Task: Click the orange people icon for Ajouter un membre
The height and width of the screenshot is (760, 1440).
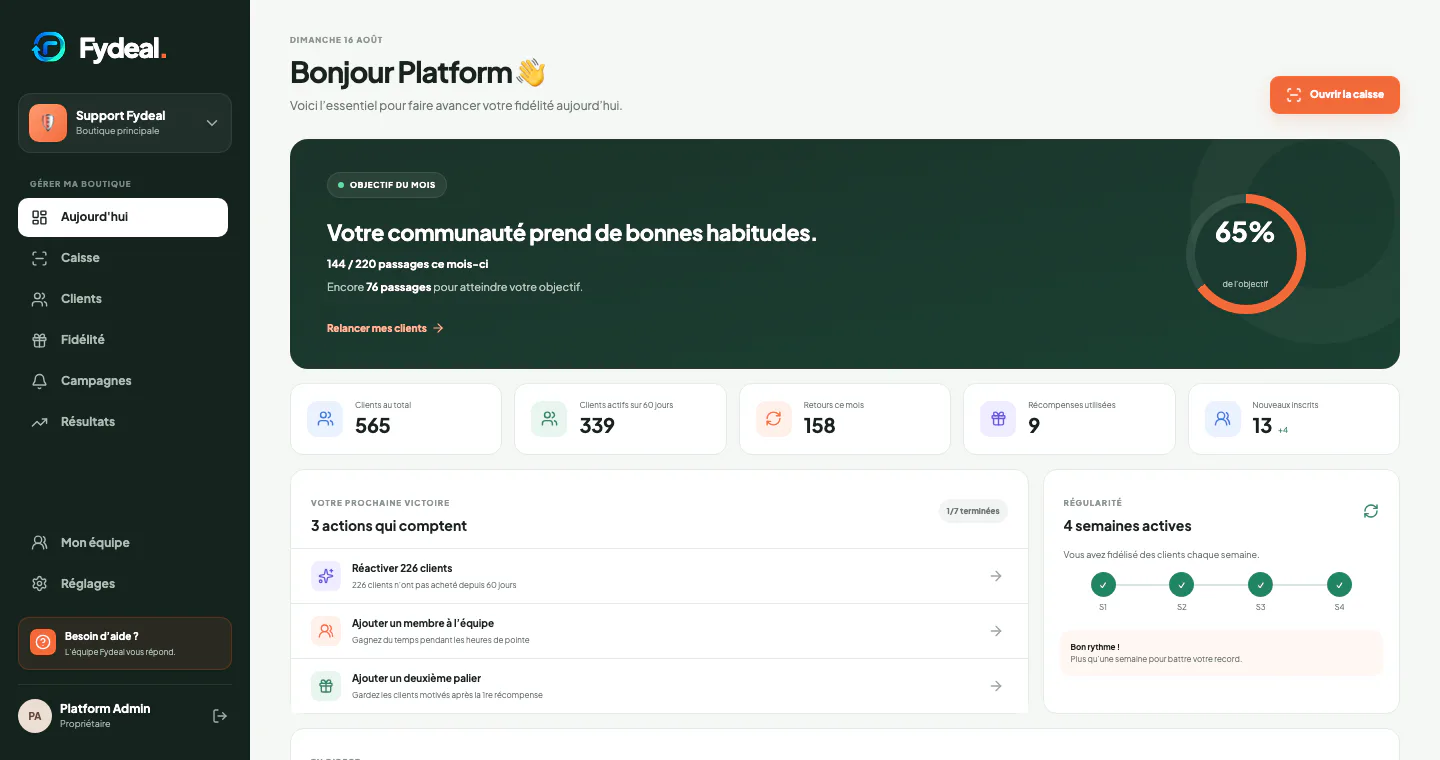Action: (x=326, y=631)
